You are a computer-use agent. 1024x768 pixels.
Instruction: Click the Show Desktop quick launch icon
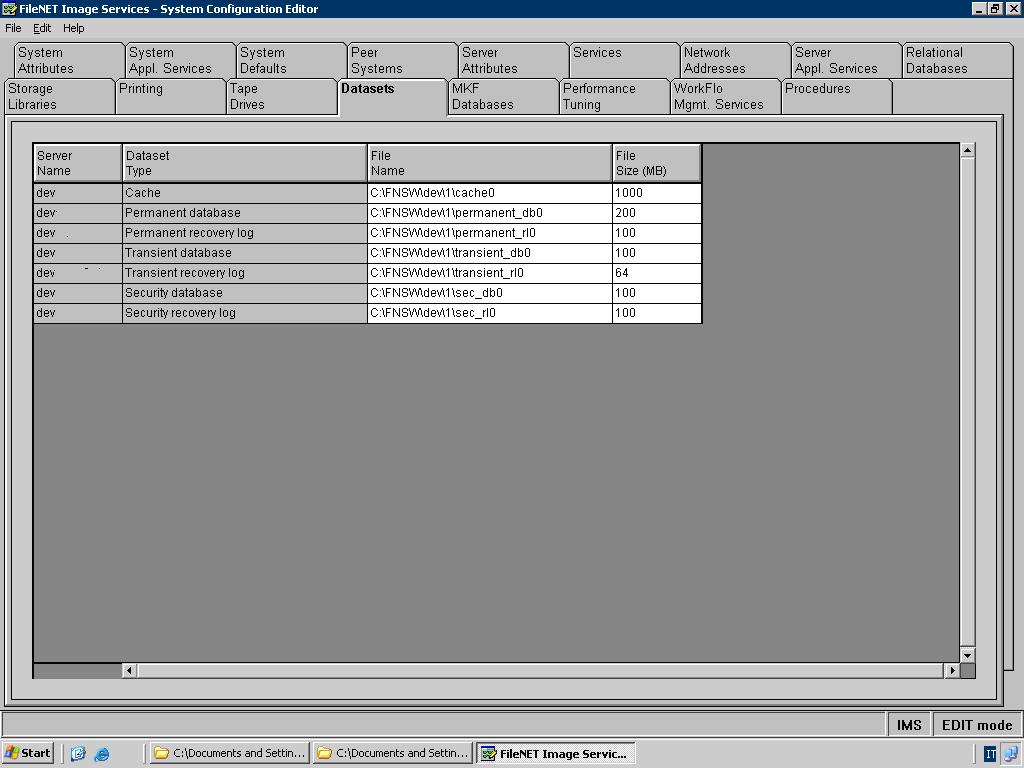[78, 754]
